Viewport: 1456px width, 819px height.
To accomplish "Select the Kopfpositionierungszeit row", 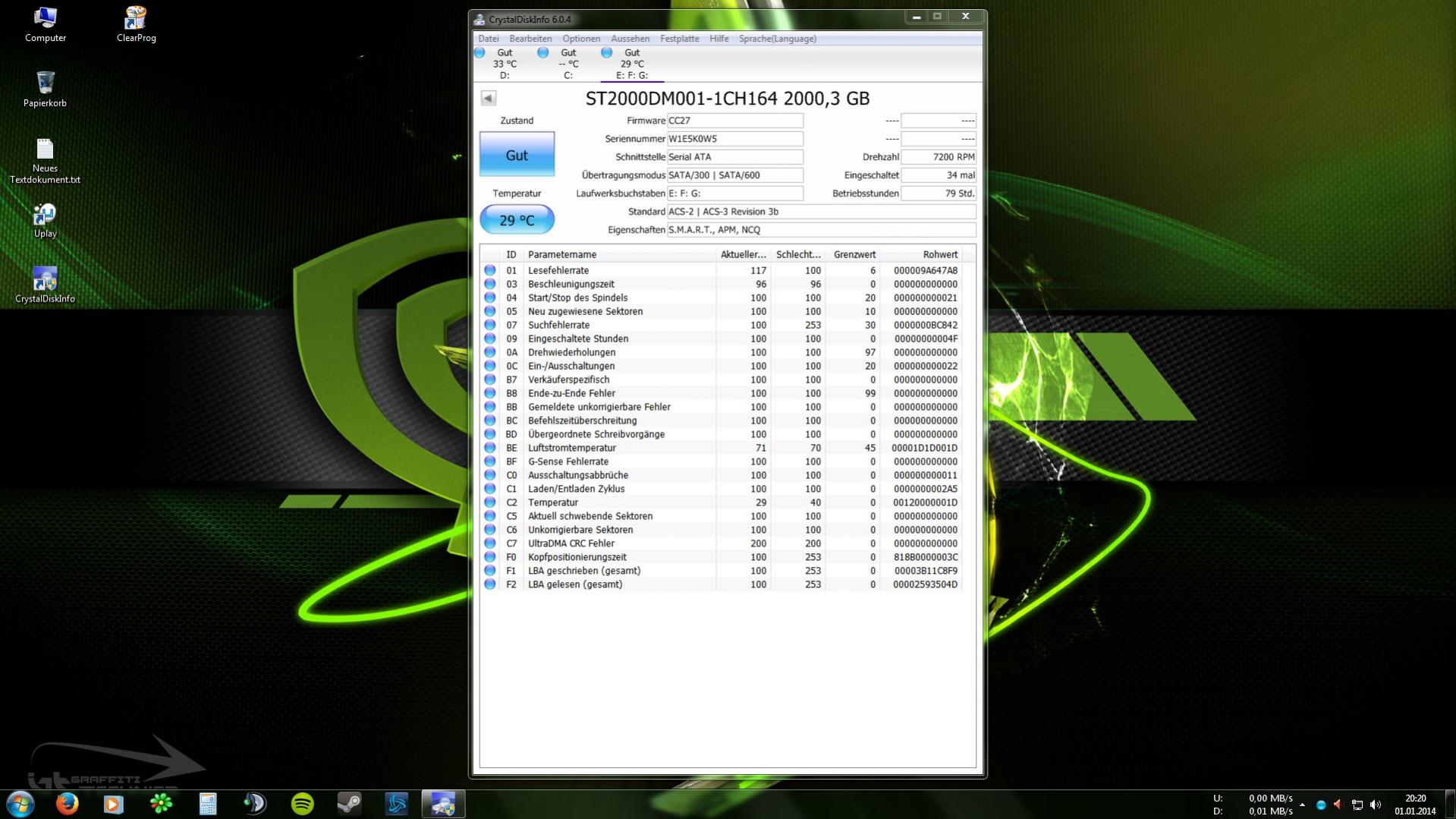I will coord(721,557).
